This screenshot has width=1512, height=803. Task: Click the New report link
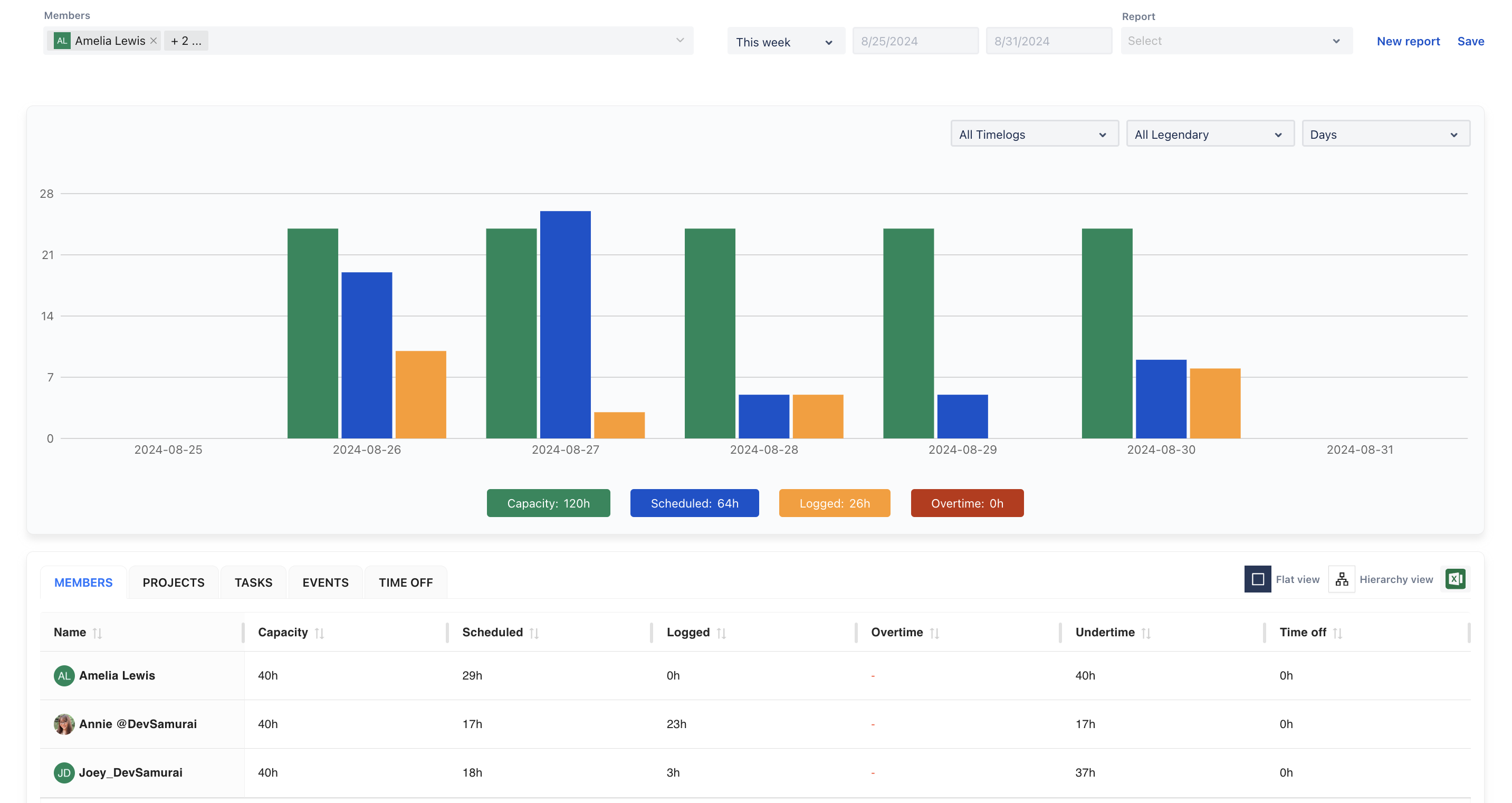tap(1408, 41)
